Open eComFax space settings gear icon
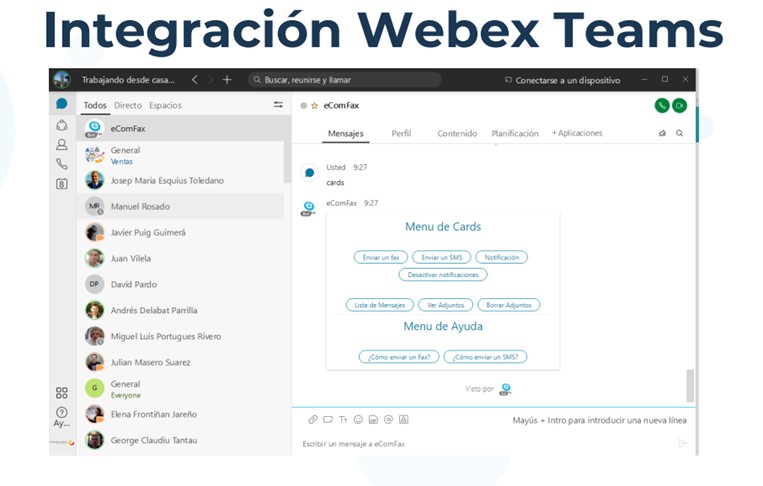The height and width of the screenshot is (486, 763). tap(304, 106)
